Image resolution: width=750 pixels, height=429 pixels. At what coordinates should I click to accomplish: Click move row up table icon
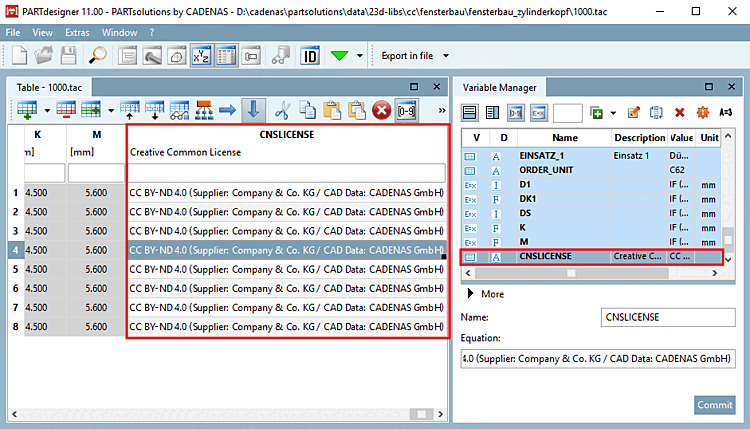(130, 110)
